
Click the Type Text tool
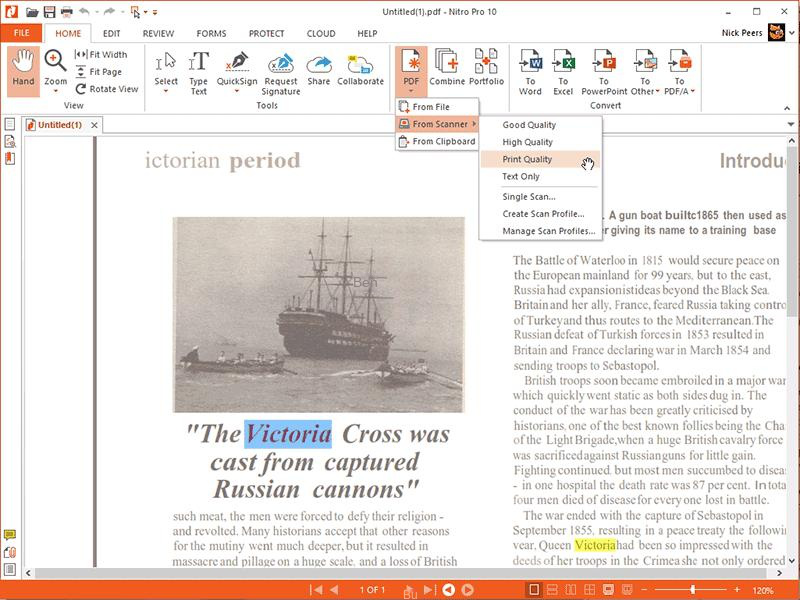coord(199,72)
